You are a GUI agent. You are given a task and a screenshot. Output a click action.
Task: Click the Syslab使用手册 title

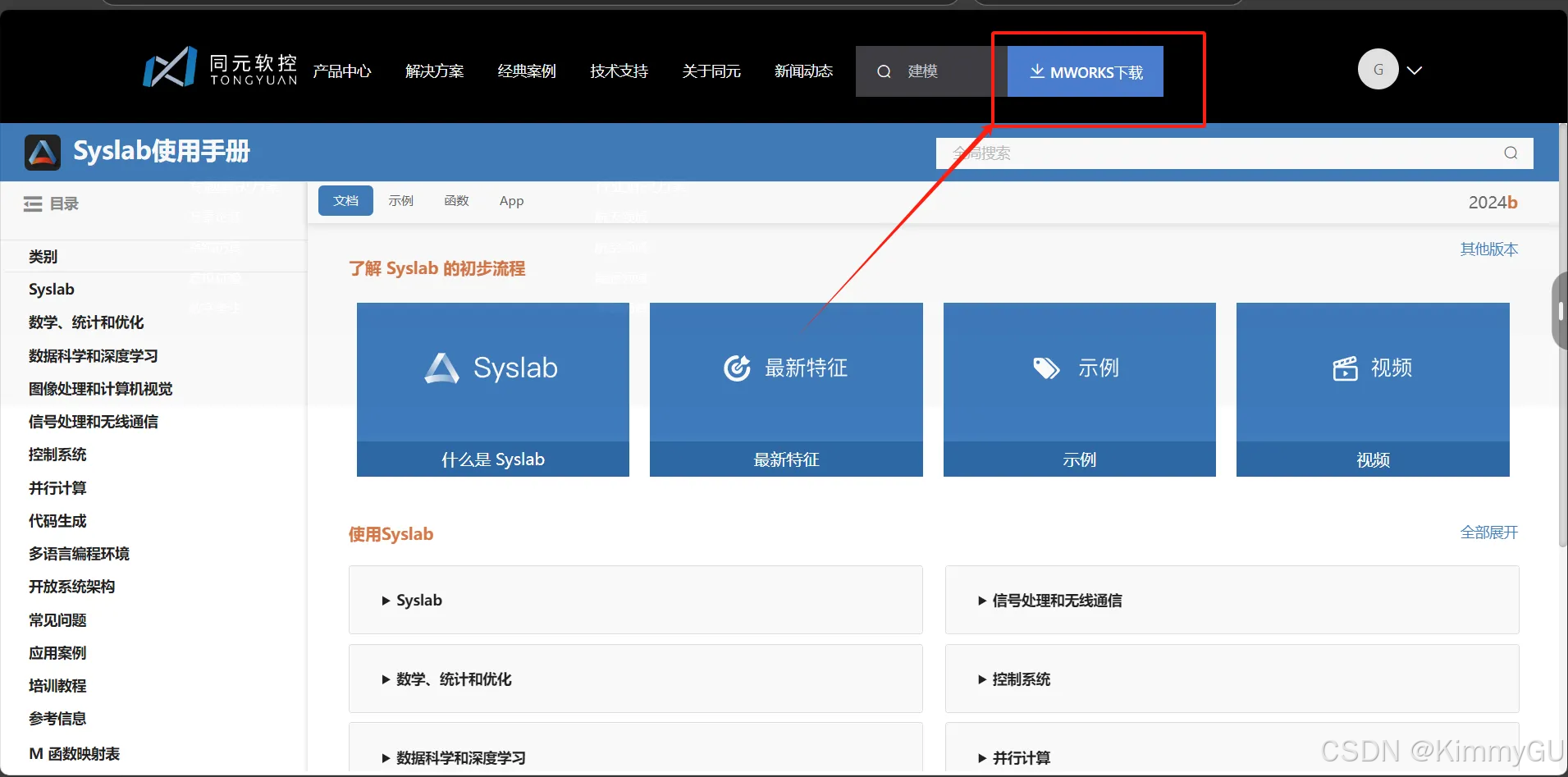[162, 152]
